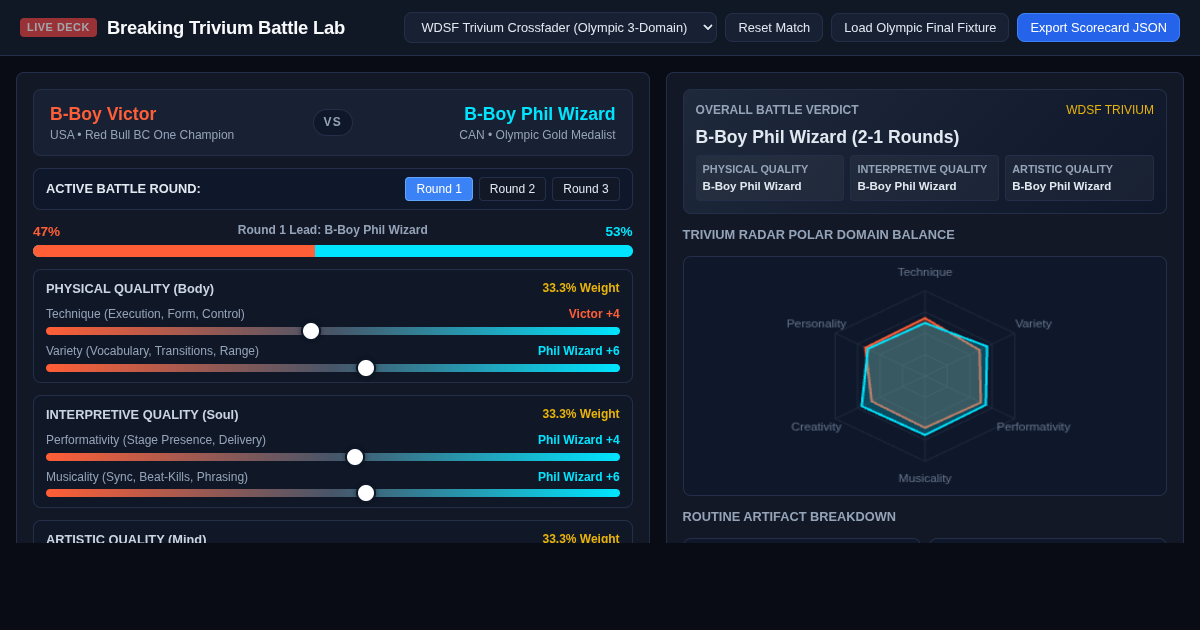Click the Creativity axis label on radar
This screenshot has width=1200, height=630.
pyautogui.click(x=816, y=427)
